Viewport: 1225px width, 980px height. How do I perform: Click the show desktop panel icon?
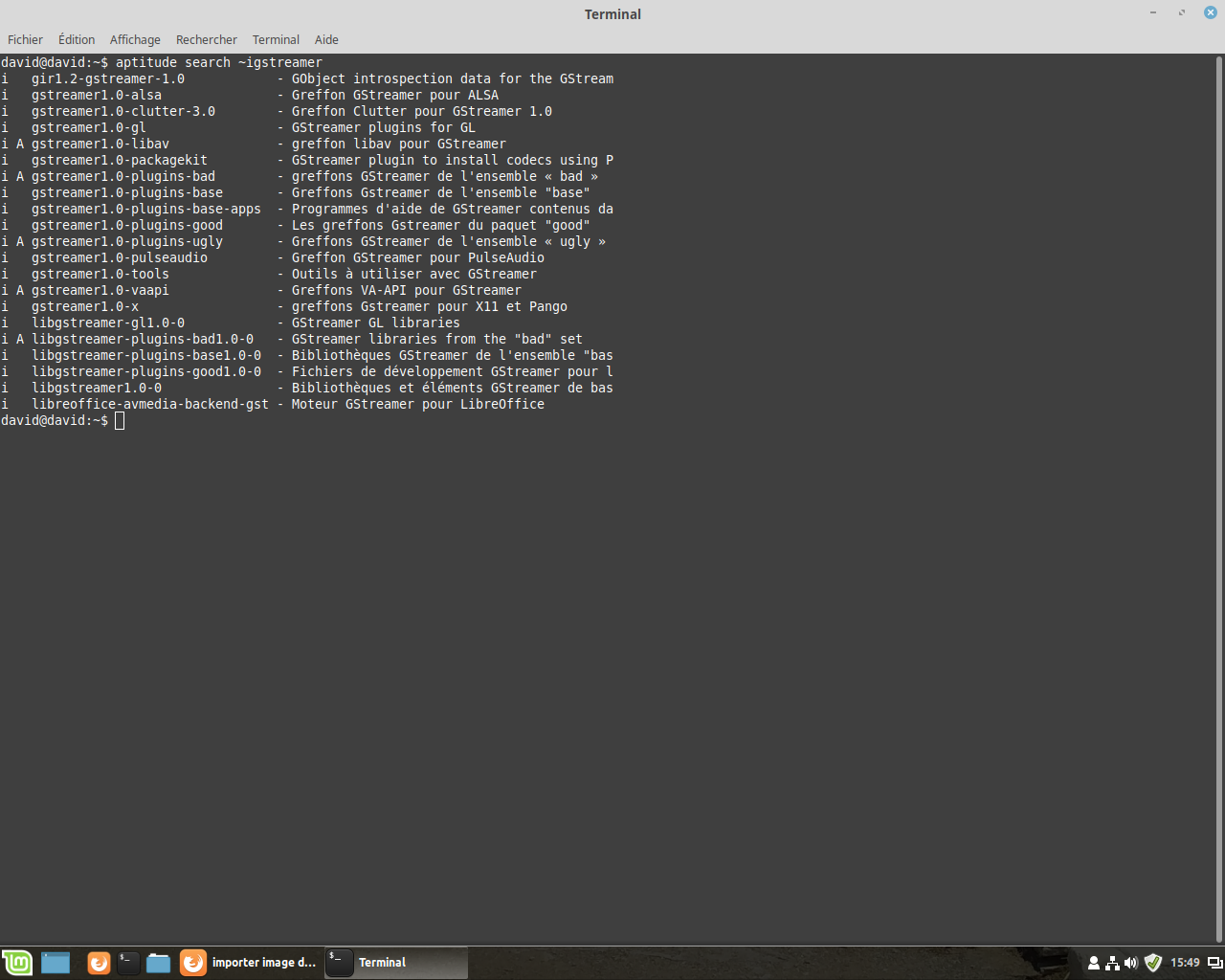56,963
